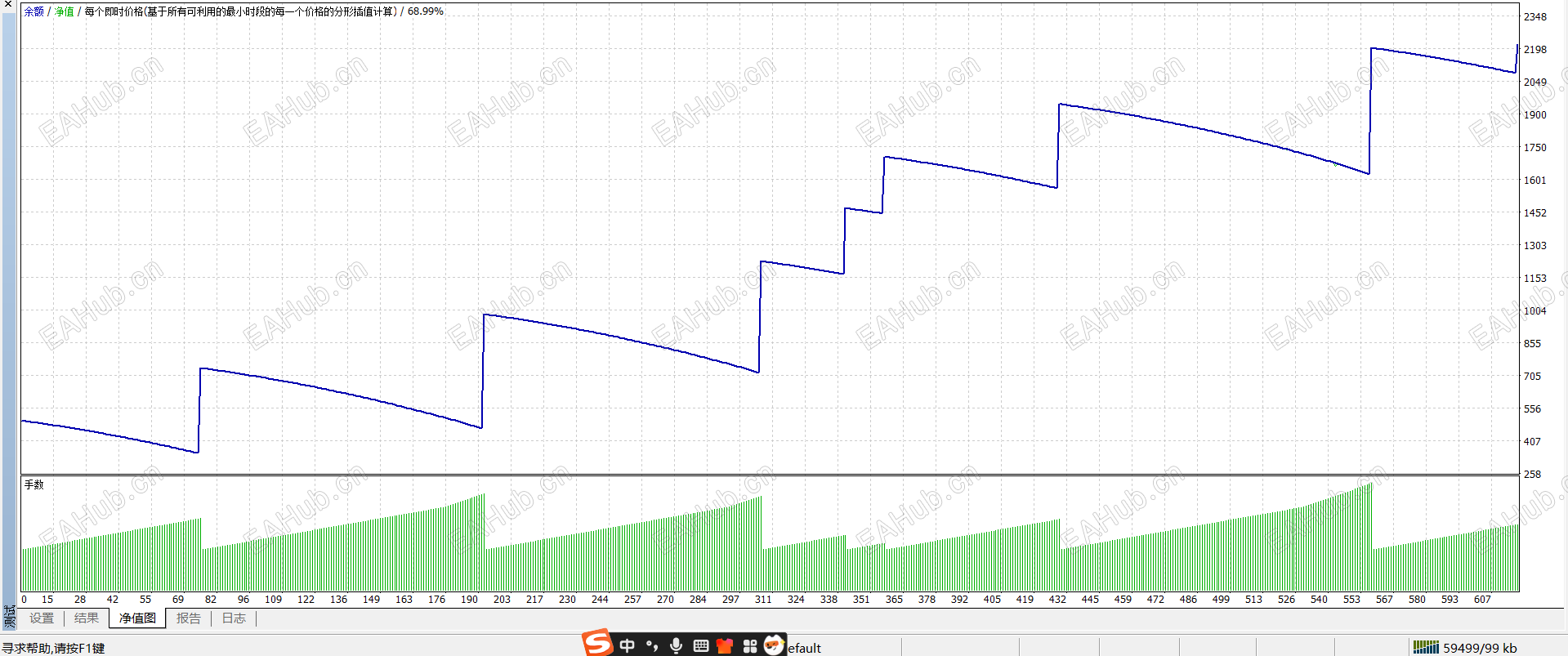Switch to the 日志 journal tab
Image resolution: width=1568 pixels, height=656 pixels.
(234, 618)
